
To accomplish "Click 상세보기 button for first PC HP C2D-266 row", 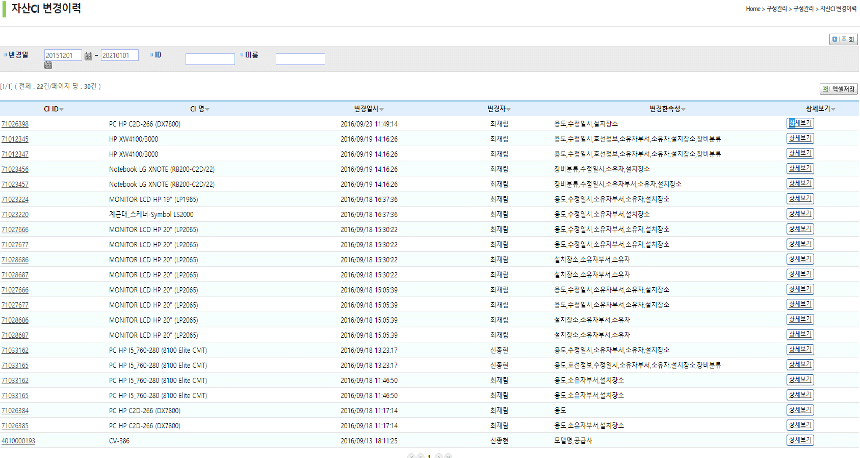I will (800, 123).
